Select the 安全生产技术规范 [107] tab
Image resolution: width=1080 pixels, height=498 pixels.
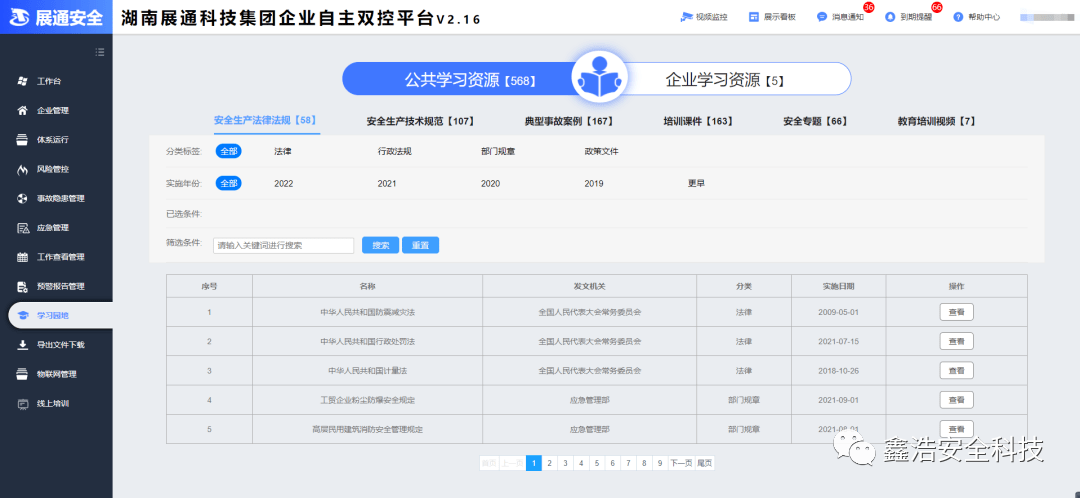click(x=420, y=121)
